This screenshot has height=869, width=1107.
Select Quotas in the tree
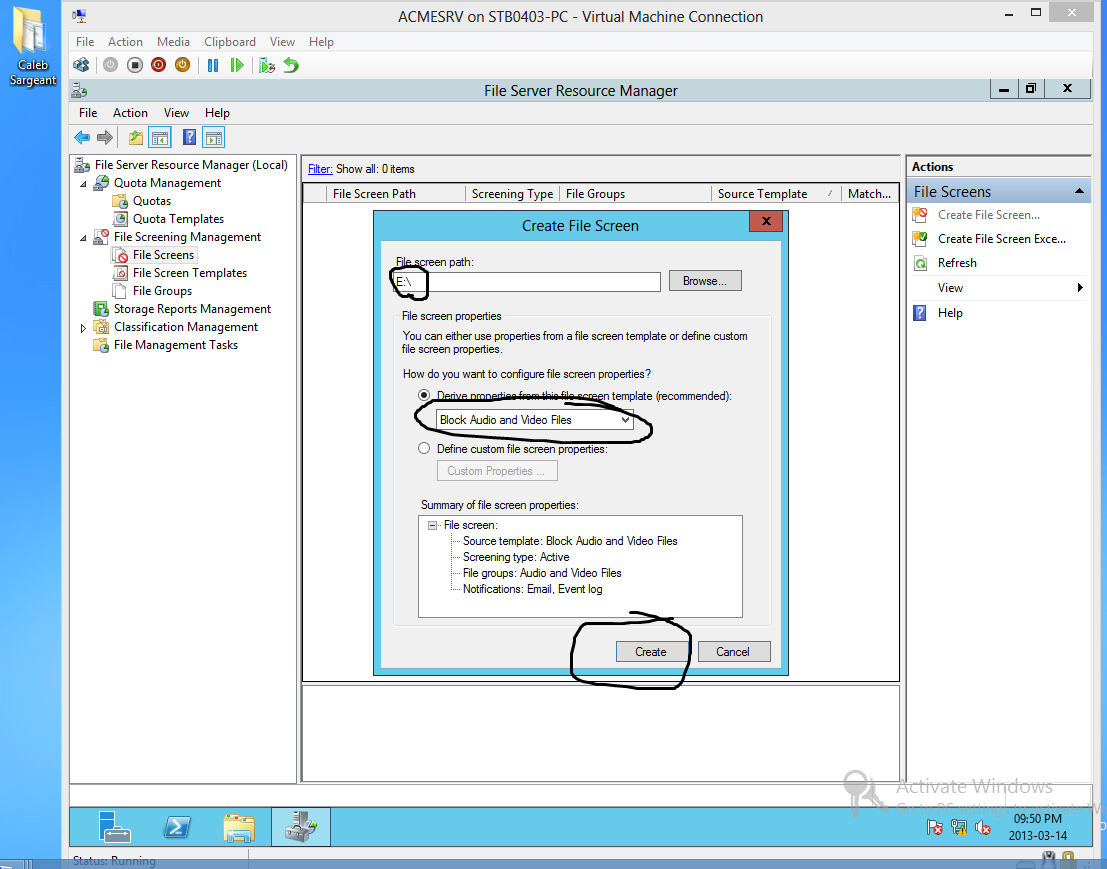click(x=152, y=201)
